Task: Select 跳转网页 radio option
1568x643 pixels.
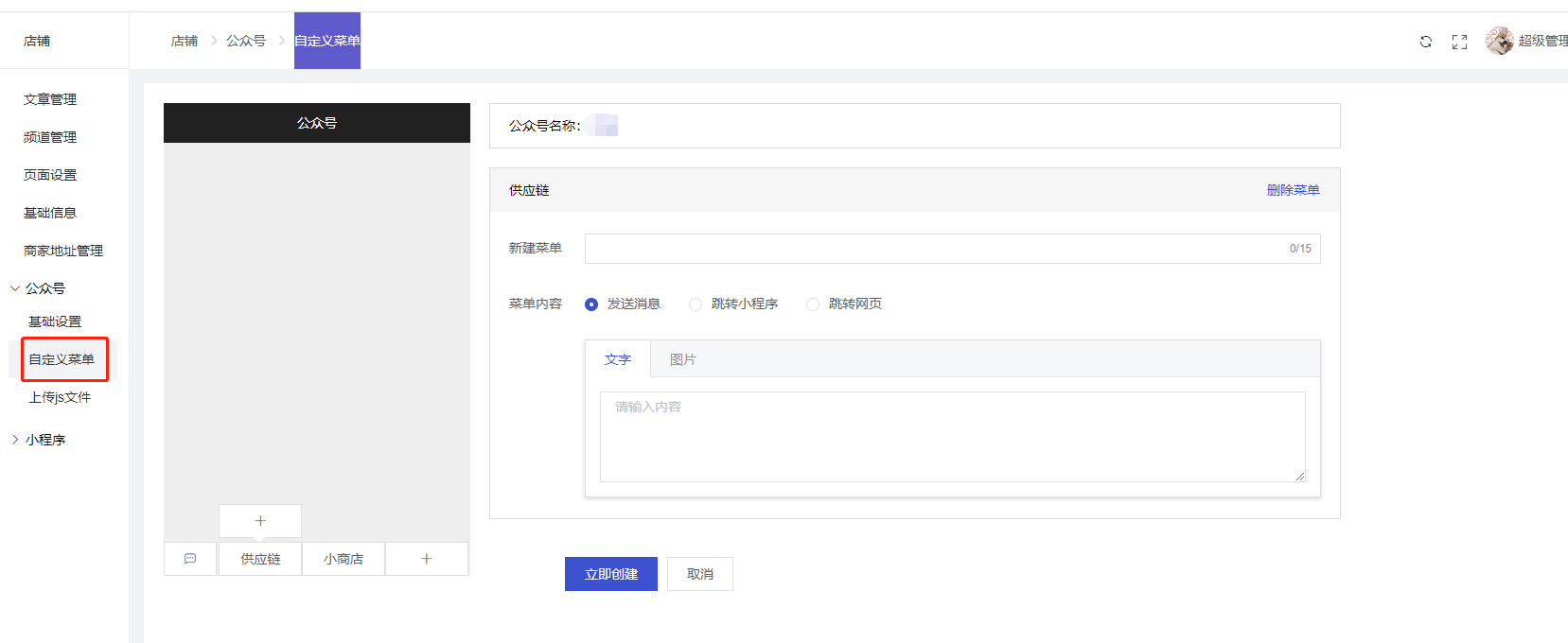Action: coord(813,304)
